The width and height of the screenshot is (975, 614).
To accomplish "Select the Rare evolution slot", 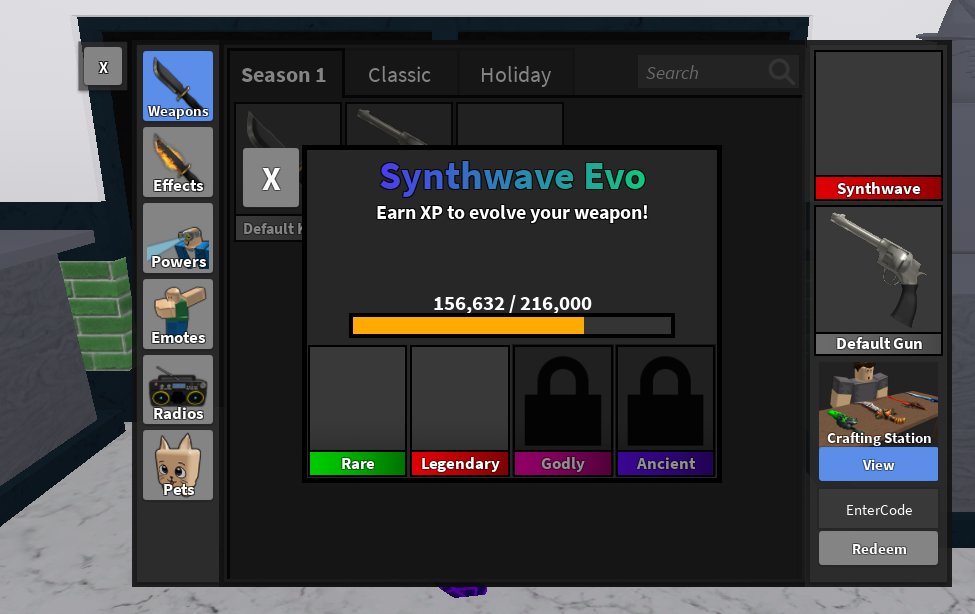I will pos(358,411).
